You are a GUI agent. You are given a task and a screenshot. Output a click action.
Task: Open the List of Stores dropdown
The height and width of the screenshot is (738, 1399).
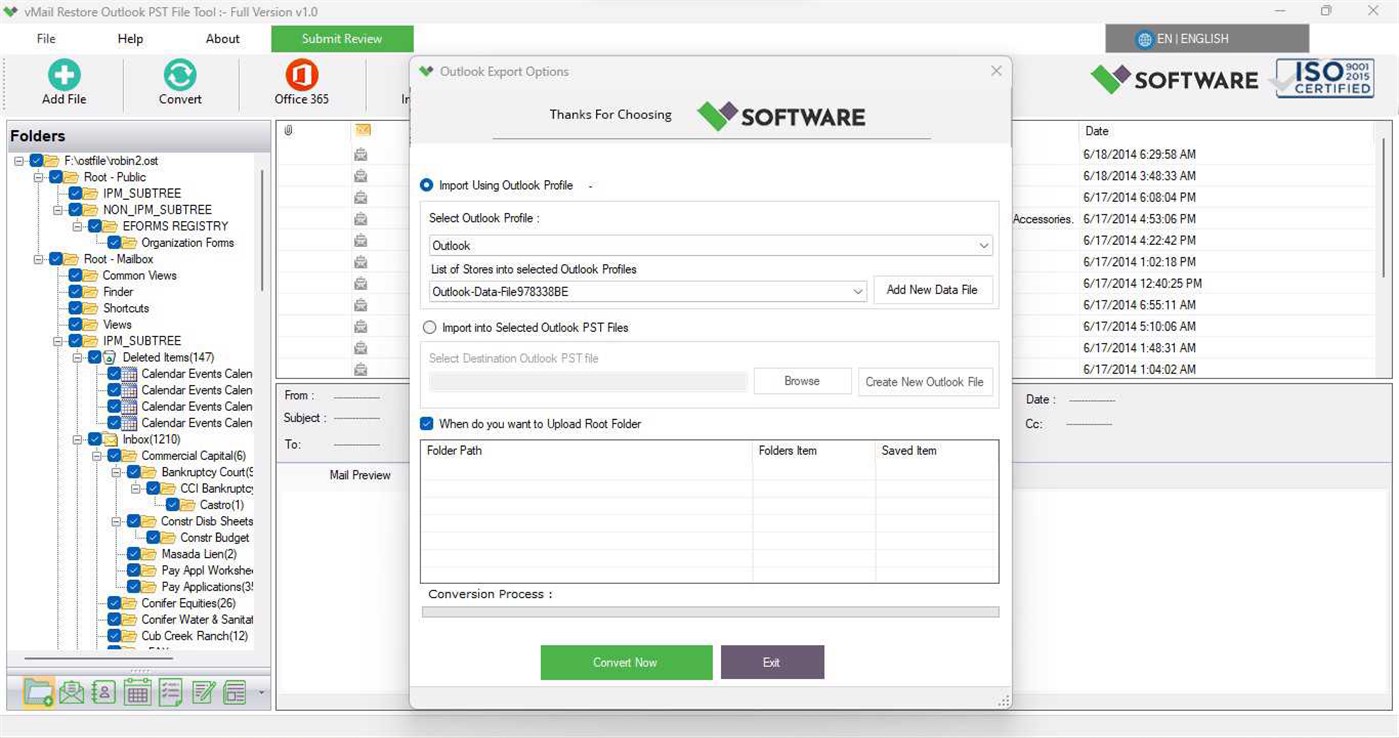pyautogui.click(x=857, y=290)
